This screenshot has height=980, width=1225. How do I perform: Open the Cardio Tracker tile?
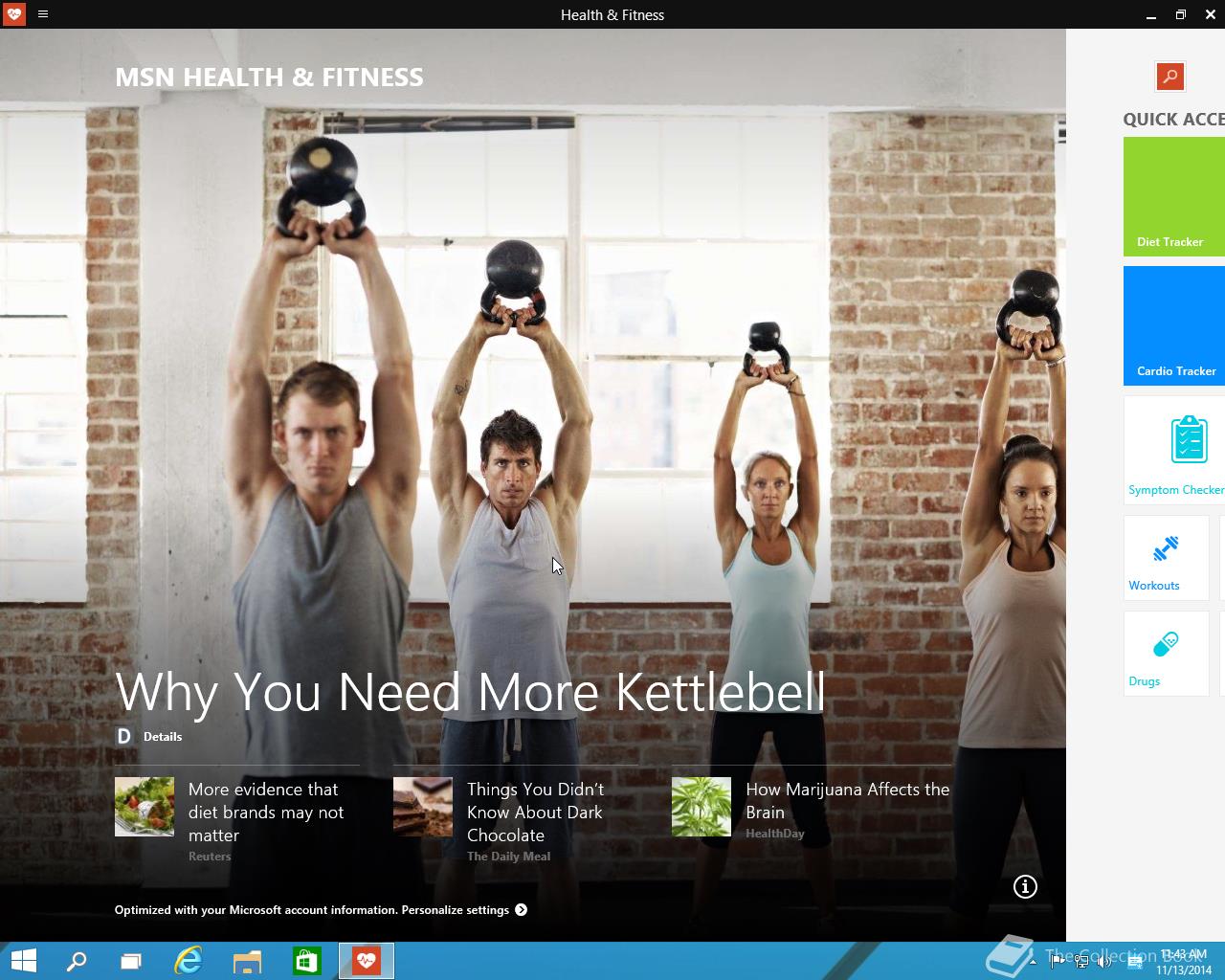[x=1174, y=325]
